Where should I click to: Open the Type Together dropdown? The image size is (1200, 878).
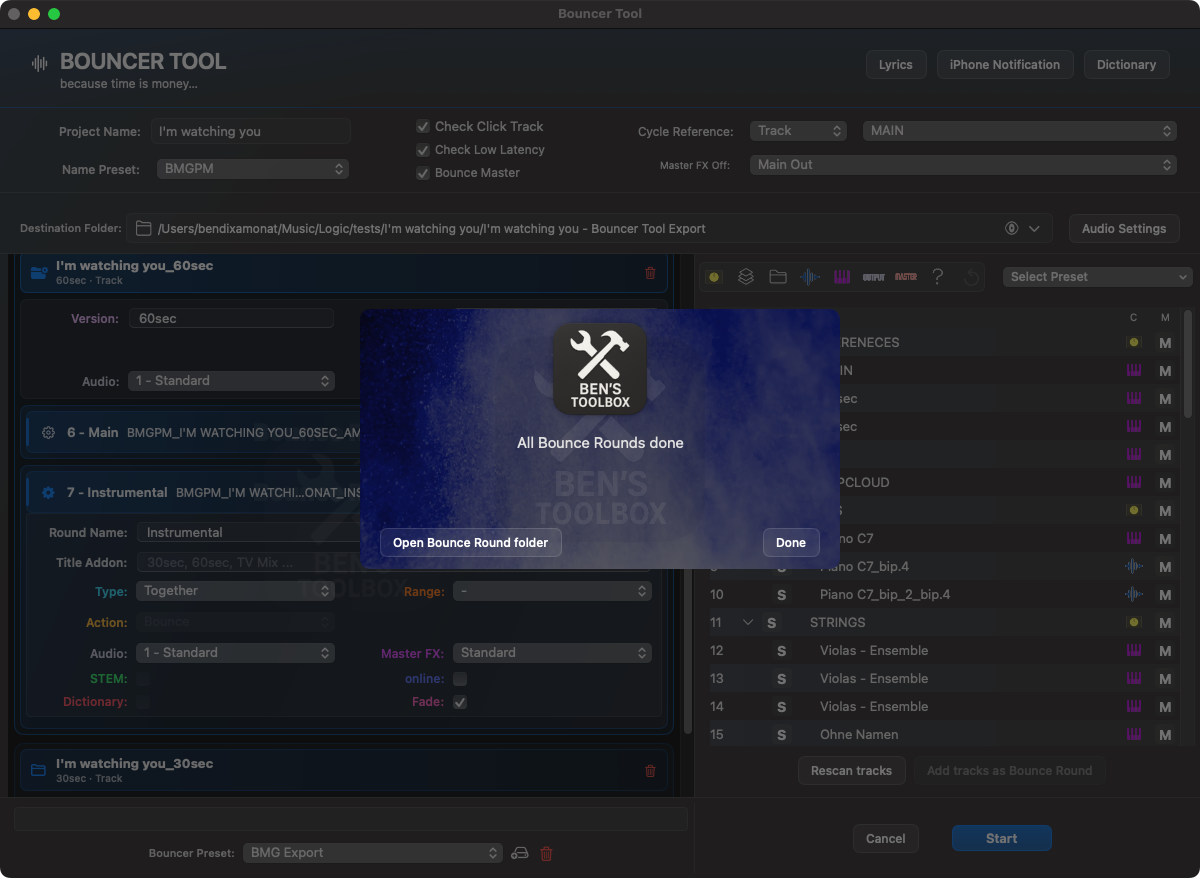[235, 591]
